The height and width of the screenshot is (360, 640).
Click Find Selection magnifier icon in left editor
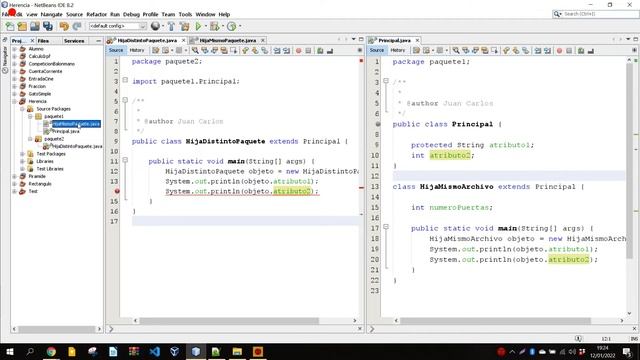point(195,50)
